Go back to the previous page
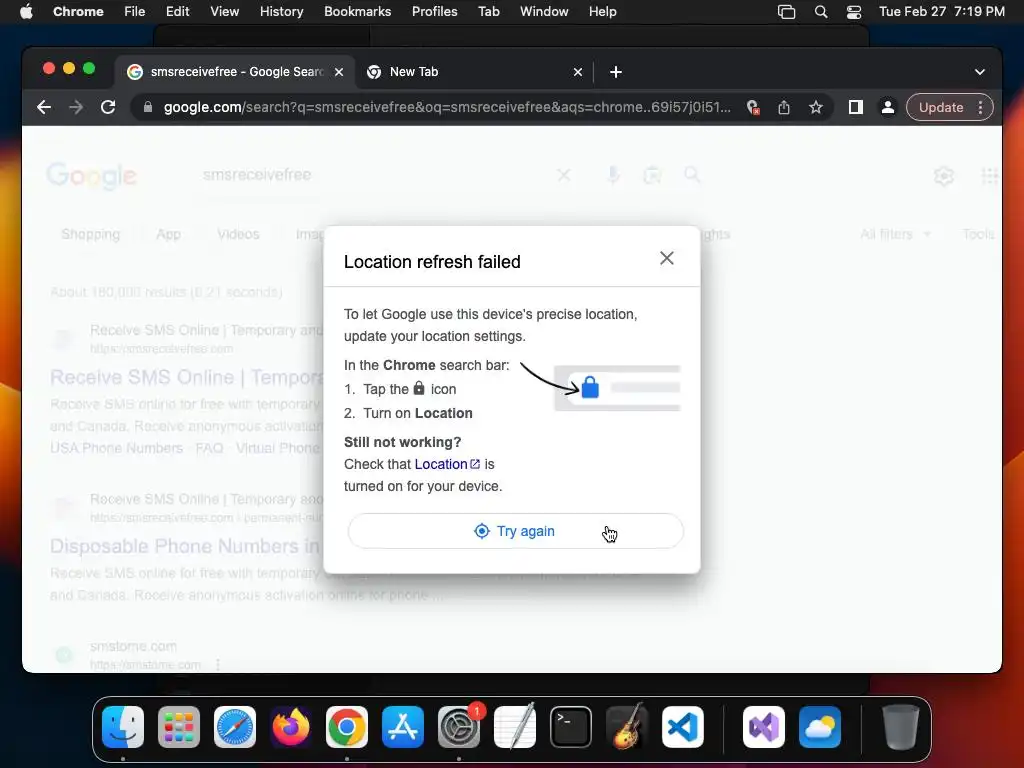1024x768 pixels. tap(44, 107)
